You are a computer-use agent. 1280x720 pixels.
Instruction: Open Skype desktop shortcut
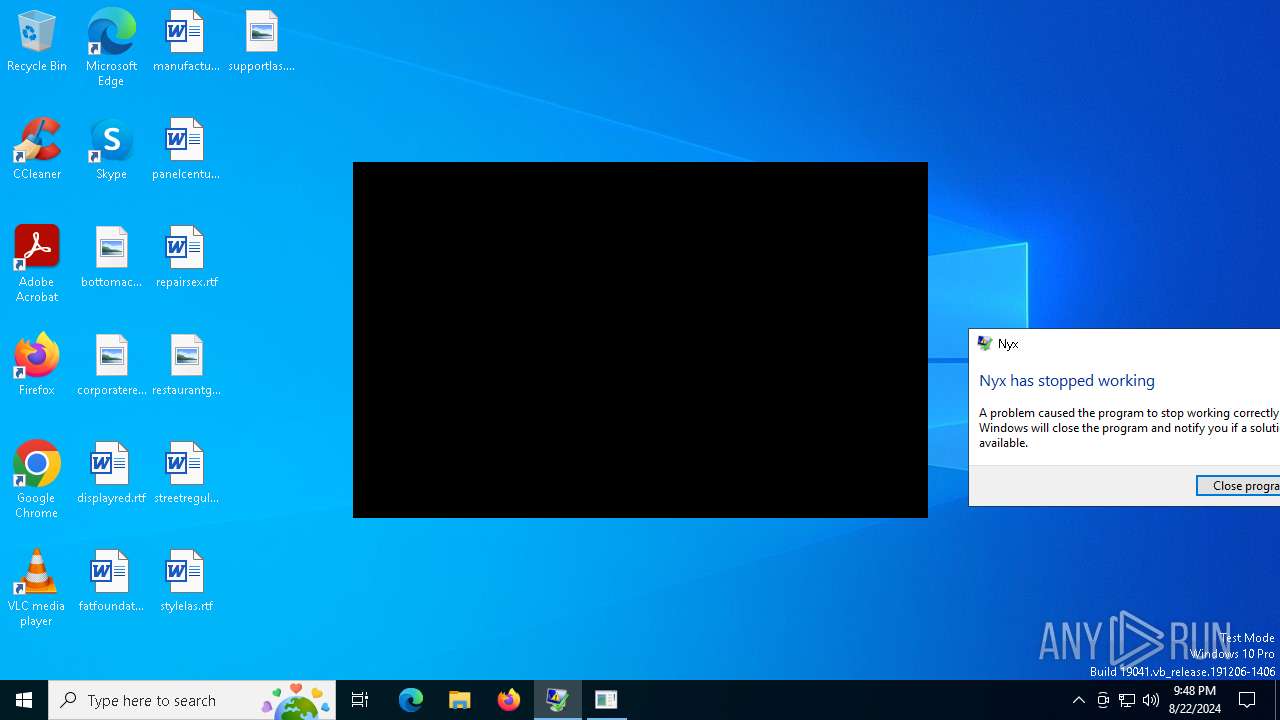(111, 150)
